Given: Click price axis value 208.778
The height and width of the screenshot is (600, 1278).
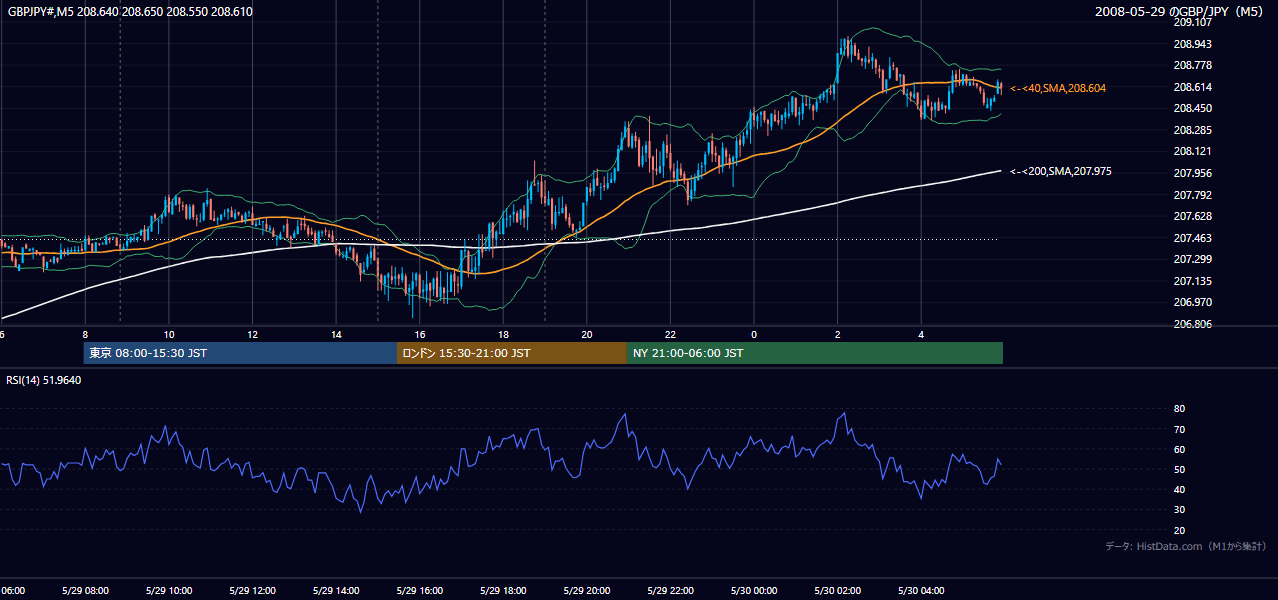Looking at the screenshot, I should tap(1192, 65).
